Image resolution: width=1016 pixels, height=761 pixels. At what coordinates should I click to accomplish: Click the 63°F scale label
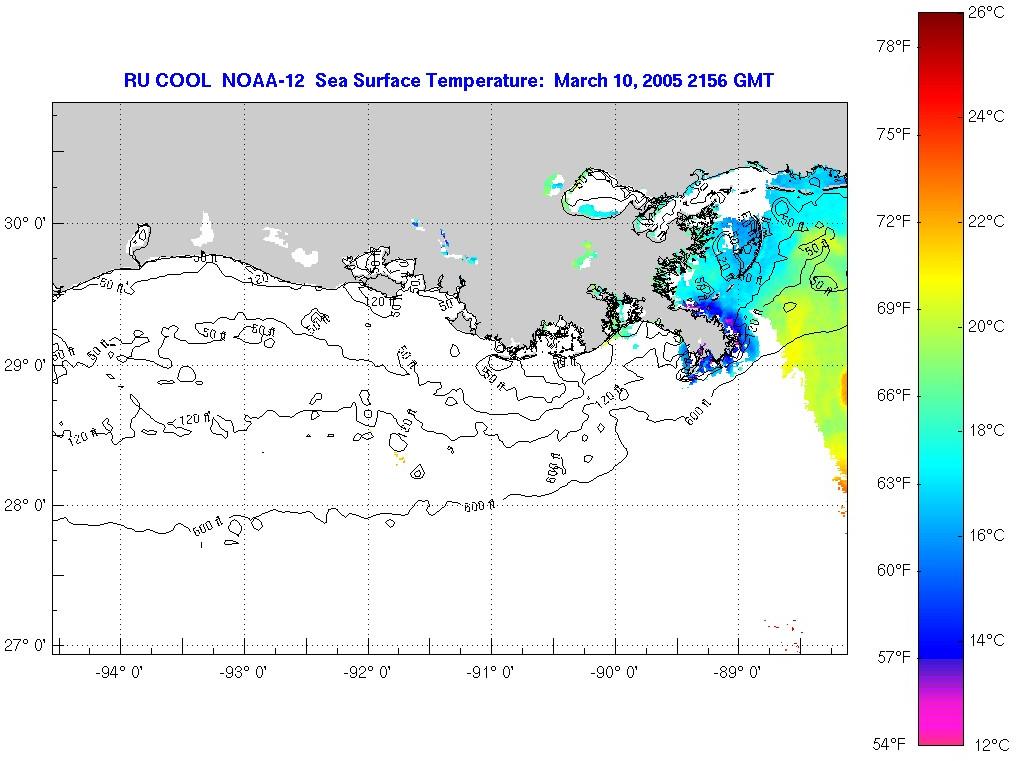[x=893, y=484]
